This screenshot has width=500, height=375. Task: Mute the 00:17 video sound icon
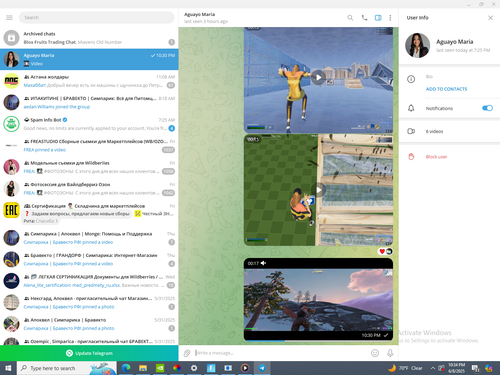point(264,263)
